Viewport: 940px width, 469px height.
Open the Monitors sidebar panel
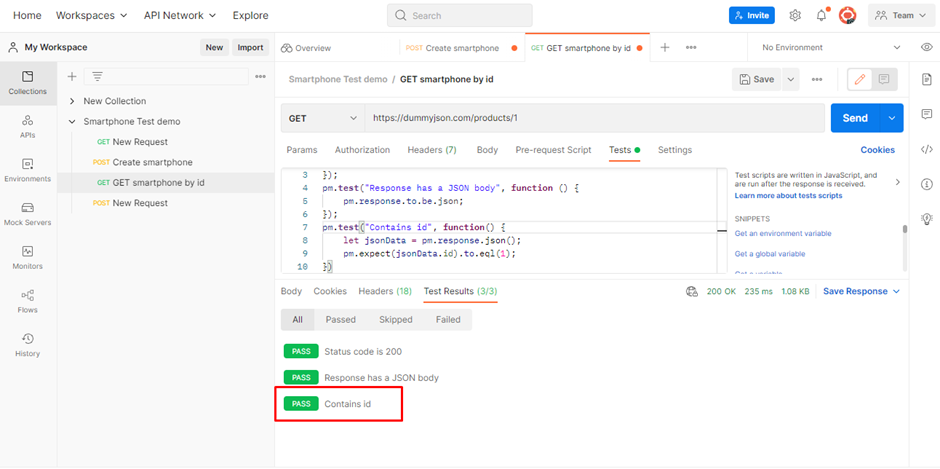coord(28,258)
